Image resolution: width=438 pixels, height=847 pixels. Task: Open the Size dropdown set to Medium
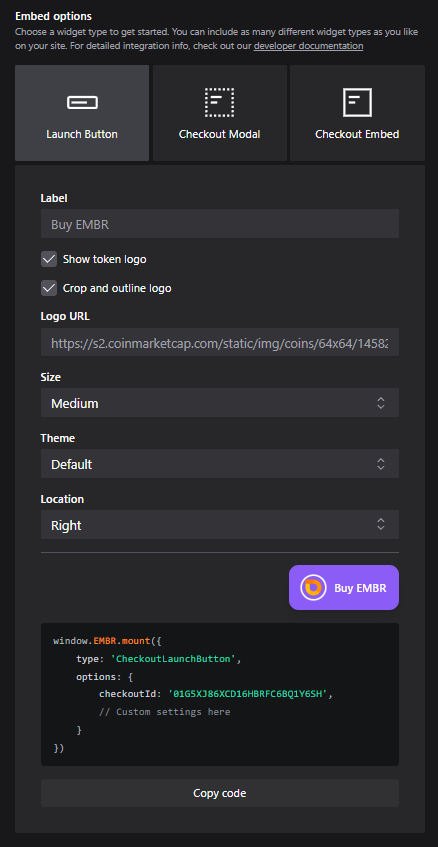tap(220, 402)
